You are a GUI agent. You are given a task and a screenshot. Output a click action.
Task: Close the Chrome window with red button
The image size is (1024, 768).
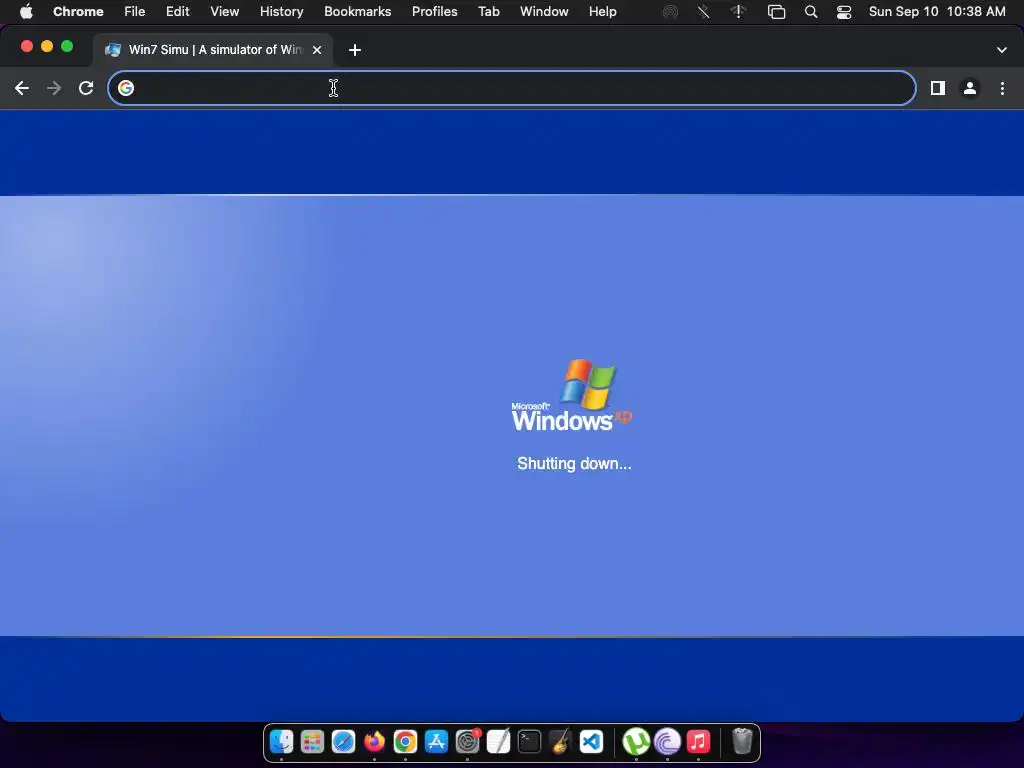click(x=27, y=46)
